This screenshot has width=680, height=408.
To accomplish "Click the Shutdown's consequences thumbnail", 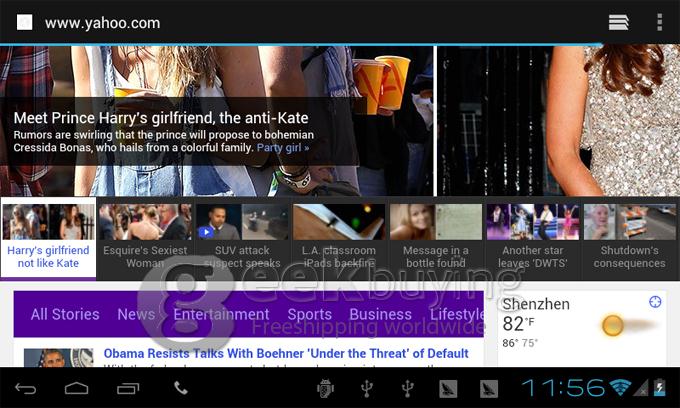I will tap(630, 222).
